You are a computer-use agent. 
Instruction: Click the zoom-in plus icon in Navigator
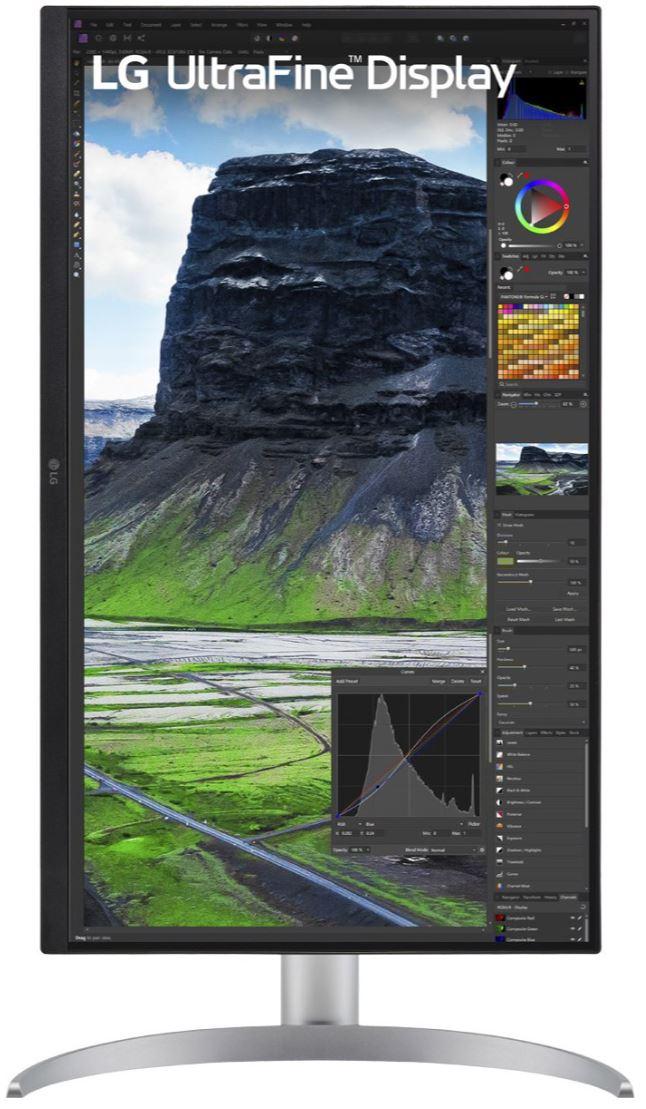[583, 404]
